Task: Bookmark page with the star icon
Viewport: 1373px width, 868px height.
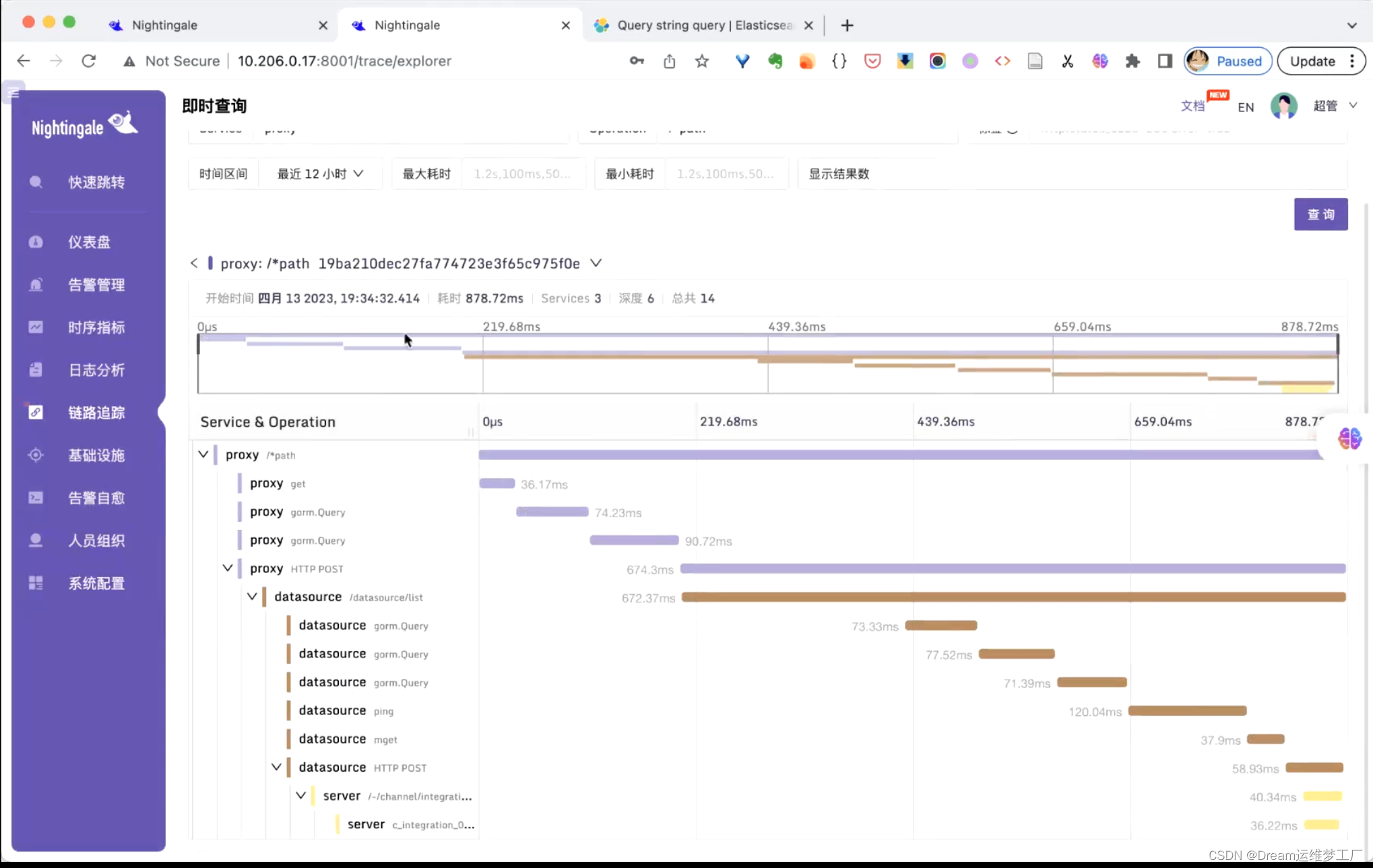Action: pyautogui.click(x=702, y=61)
